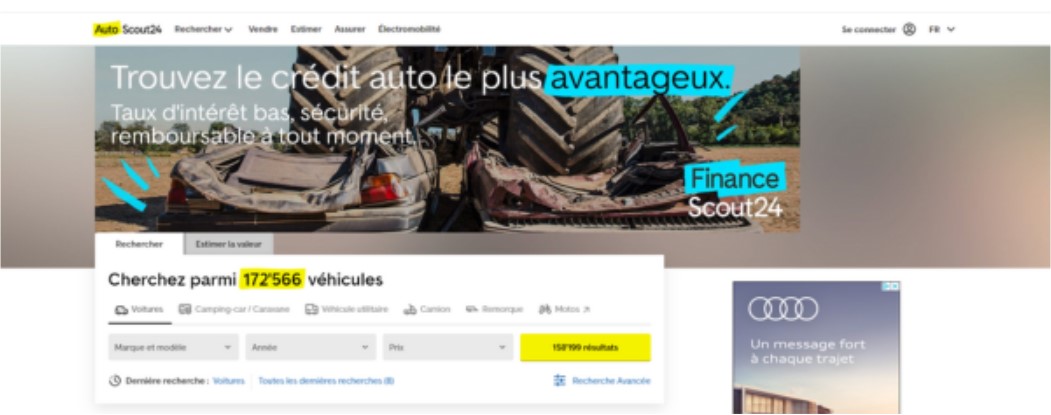Image resolution: width=1051 pixels, height=415 pixels.
Task: Select Camping-car / Caravane vehicle type
Action: coord(233,309)
